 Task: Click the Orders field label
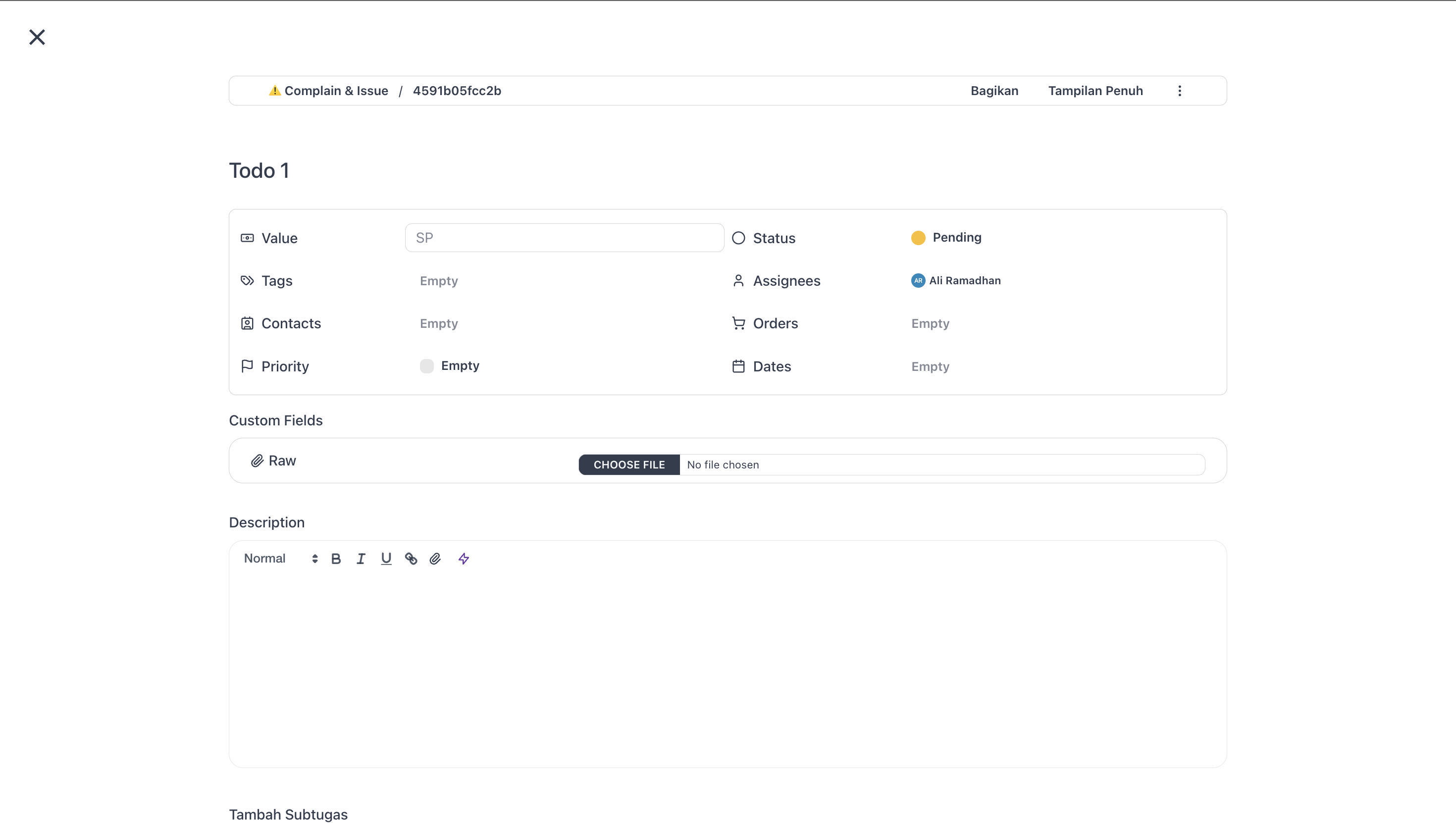click(x=776, y=323)
